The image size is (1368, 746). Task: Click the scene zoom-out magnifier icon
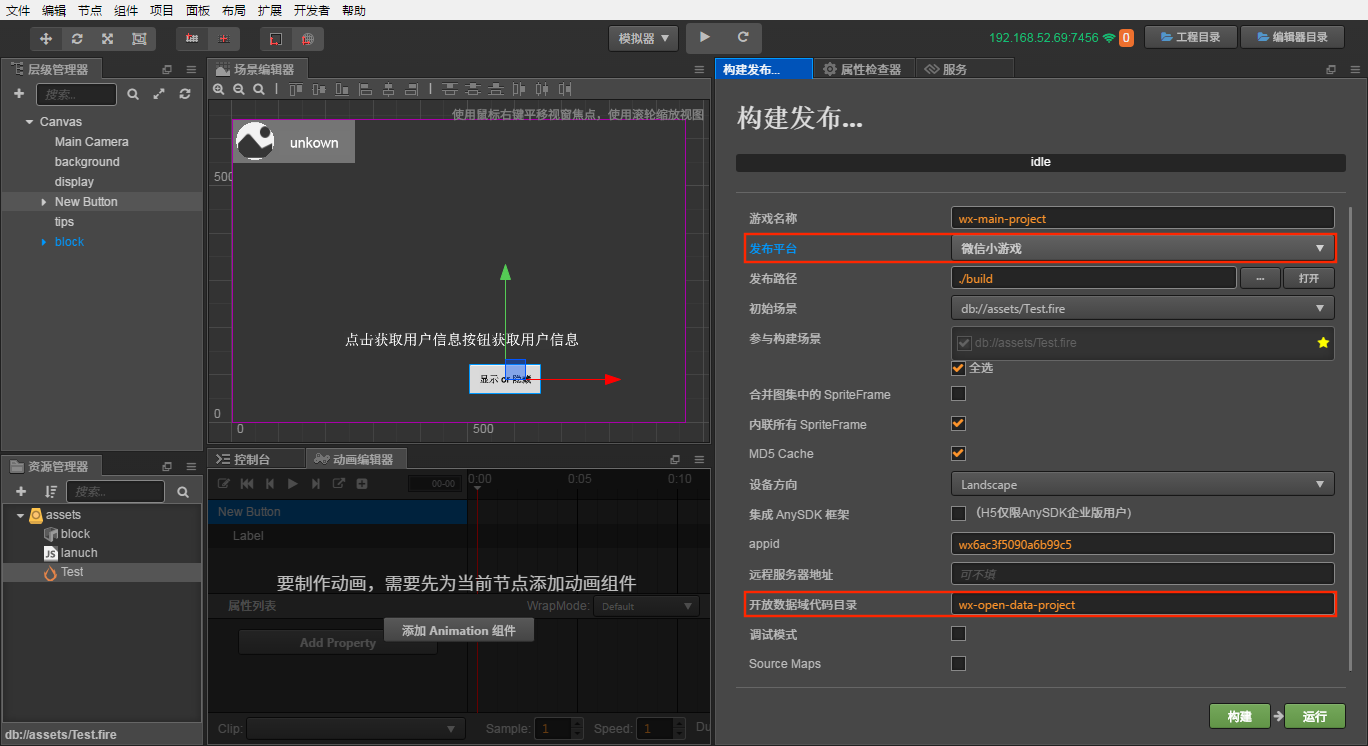pos(239,89)
